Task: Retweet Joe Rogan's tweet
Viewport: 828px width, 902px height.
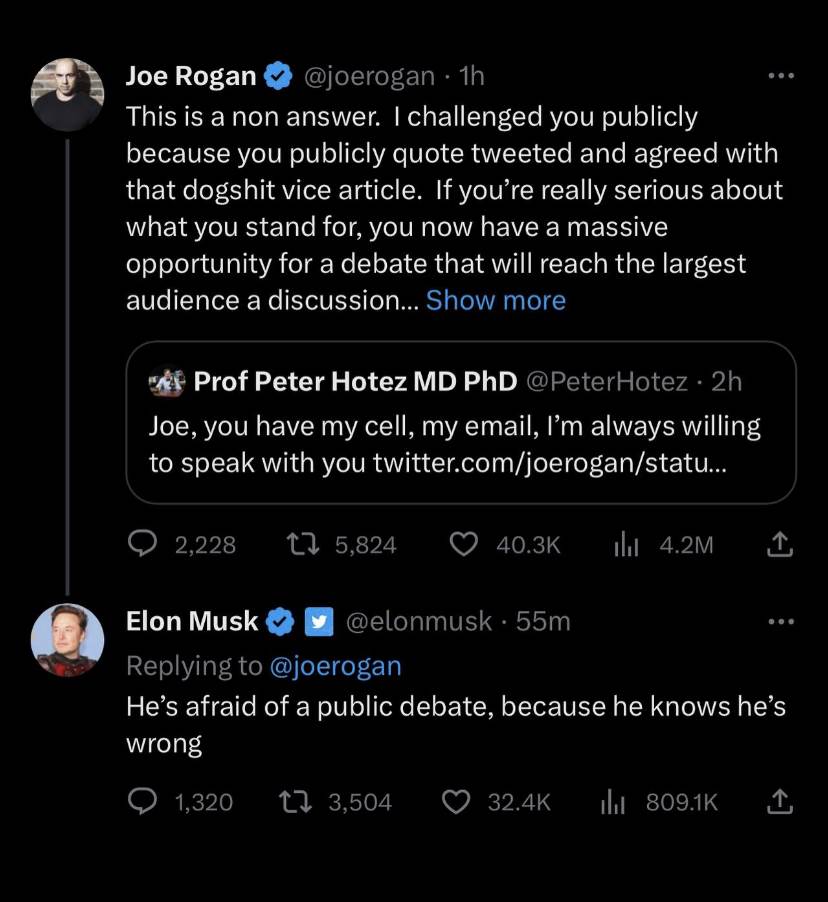Action: (299, 544)
